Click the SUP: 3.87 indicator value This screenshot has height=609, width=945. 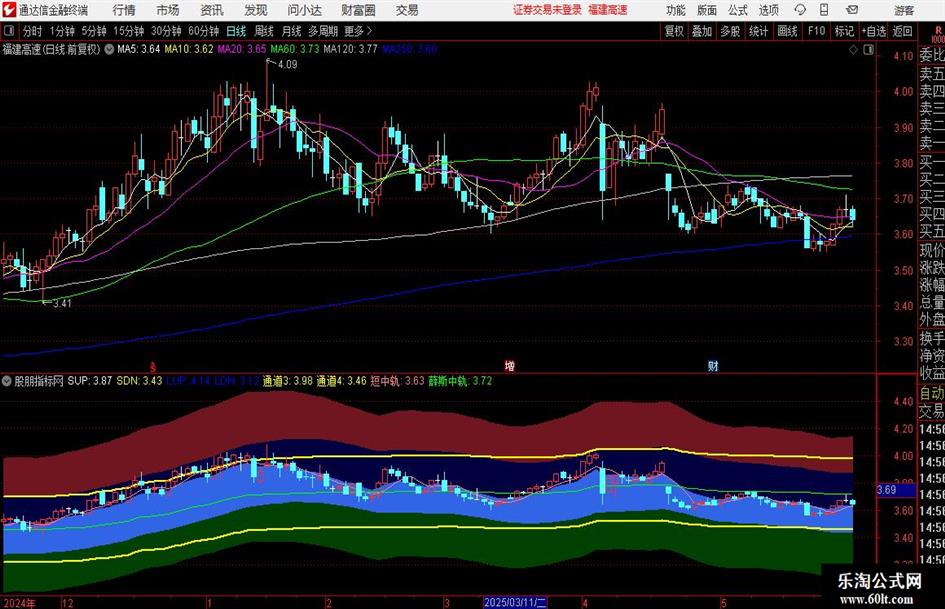pos(90,381)
